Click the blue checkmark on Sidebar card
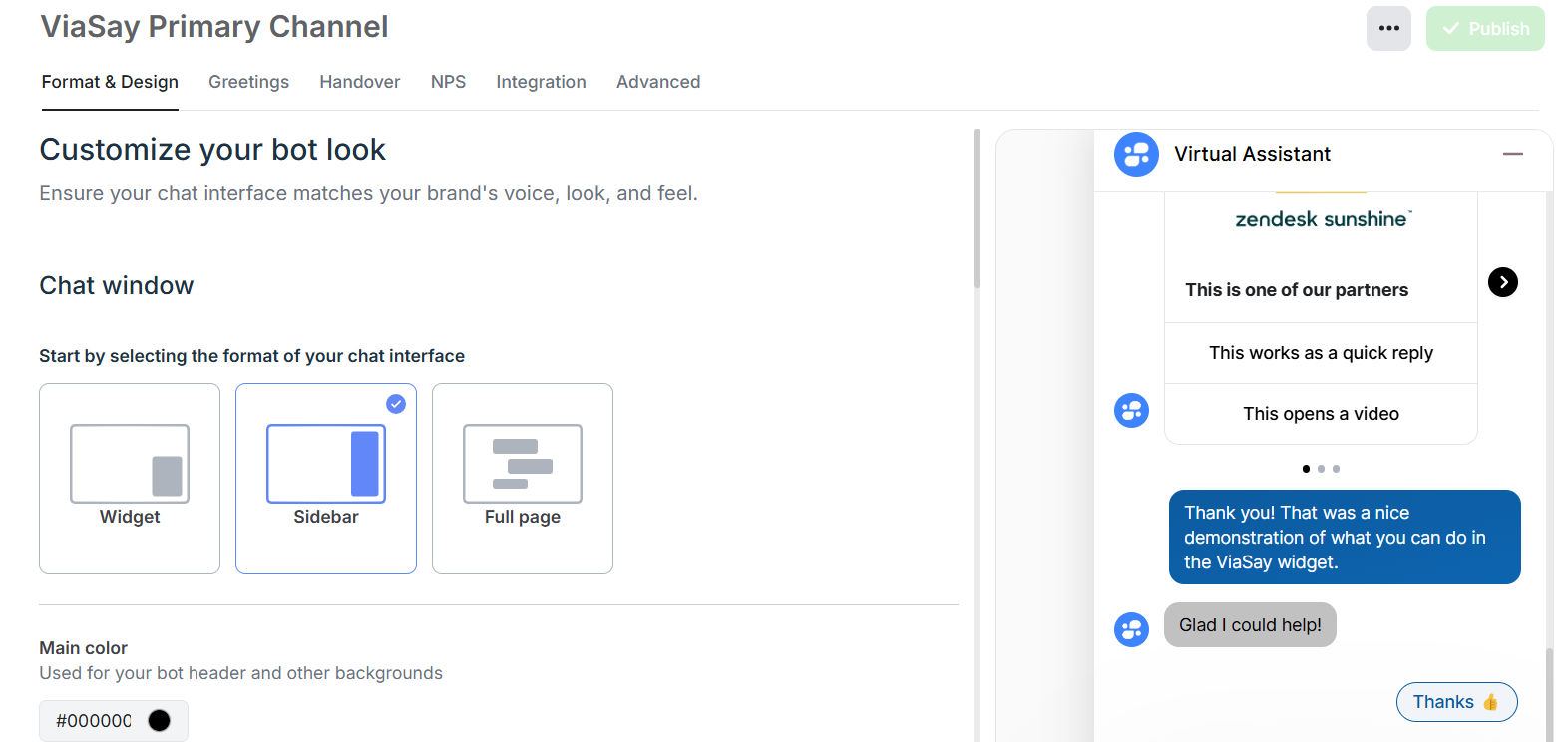 [x=396, y=404]
